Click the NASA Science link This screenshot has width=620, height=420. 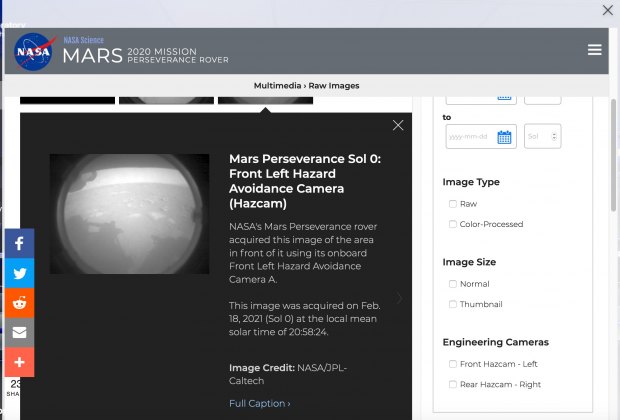[83, 40]
